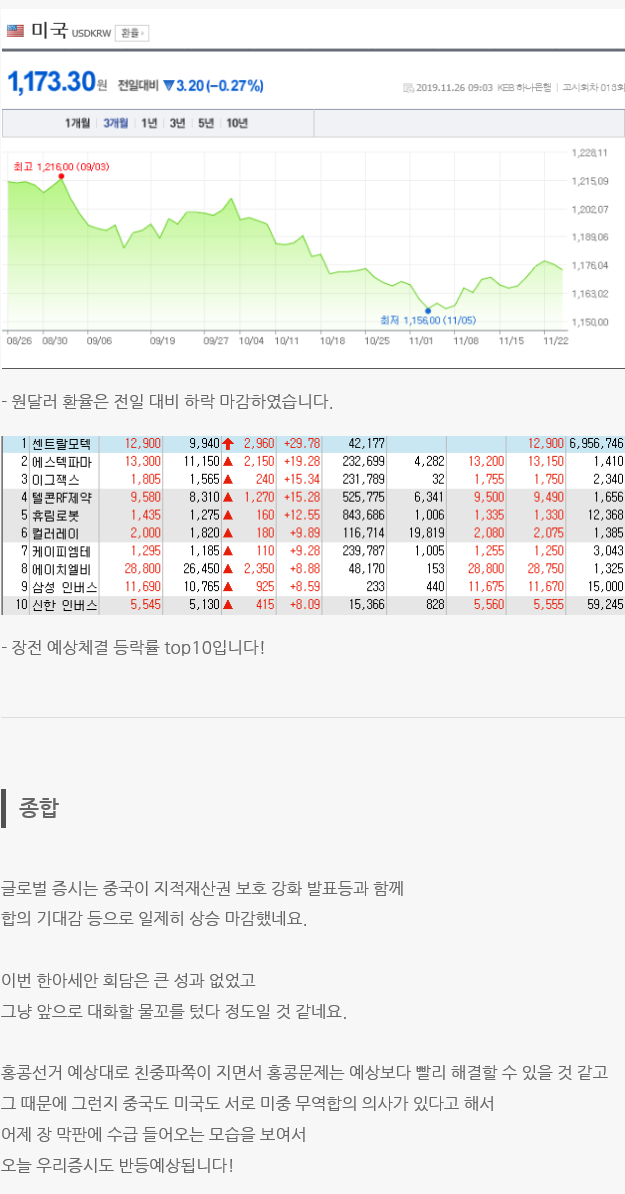Select the 1년 chart period tab
This screenshot has height=1194, width=625.
tap(149, 123)
